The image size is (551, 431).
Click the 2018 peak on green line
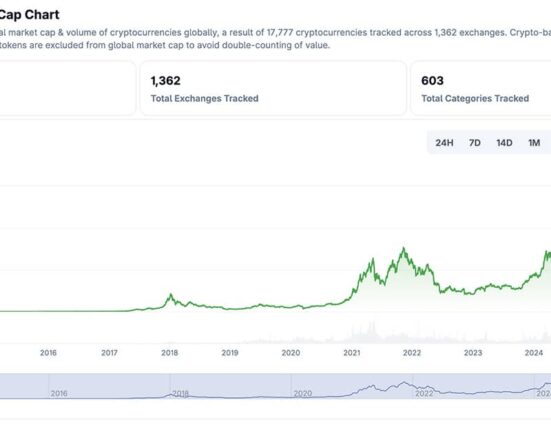pyautogui.click(x=171, y=295)
